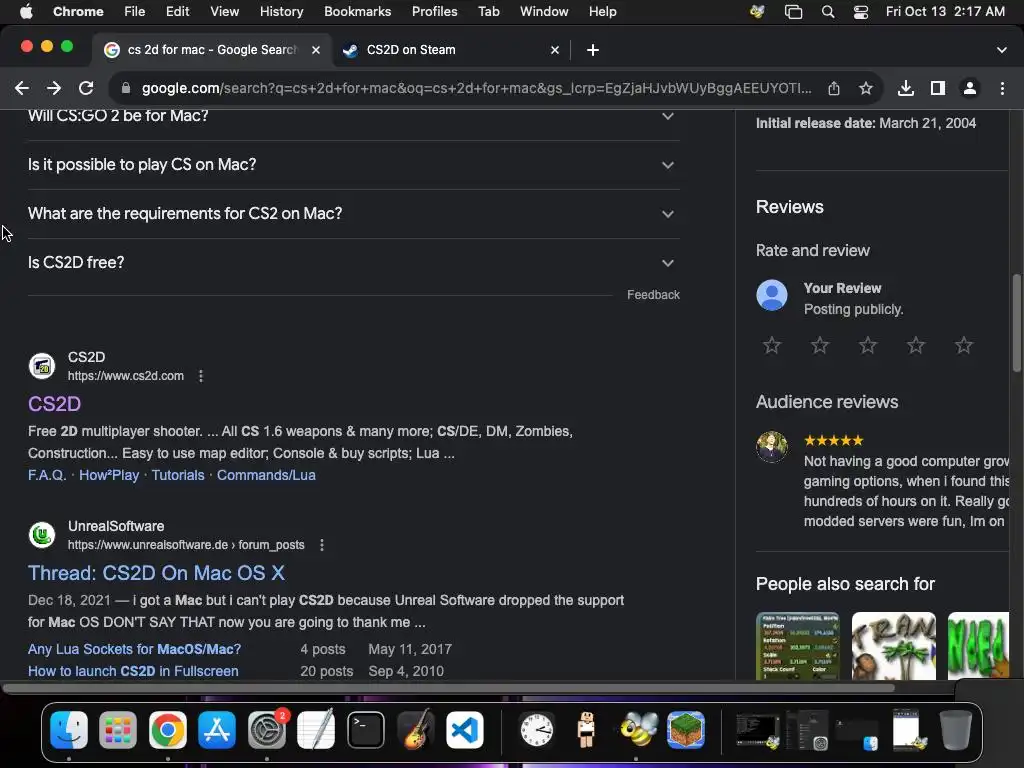
Task: Open the Minecraft grass block Dock icon
Action: click(x=686, y=729)
